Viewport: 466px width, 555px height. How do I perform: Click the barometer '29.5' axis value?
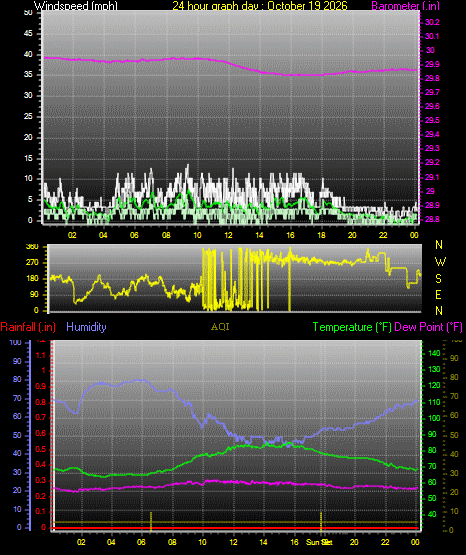(x=432, y=120)
